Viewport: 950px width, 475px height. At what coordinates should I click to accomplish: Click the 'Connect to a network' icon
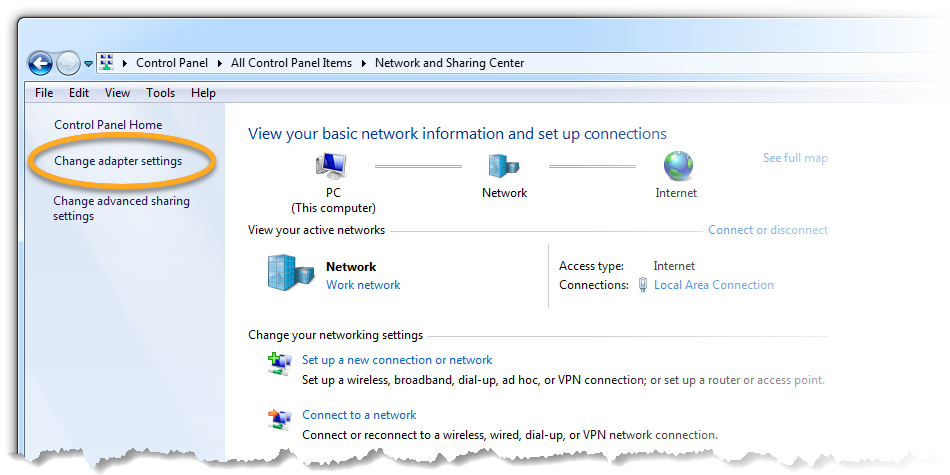(x=279, y=421)
